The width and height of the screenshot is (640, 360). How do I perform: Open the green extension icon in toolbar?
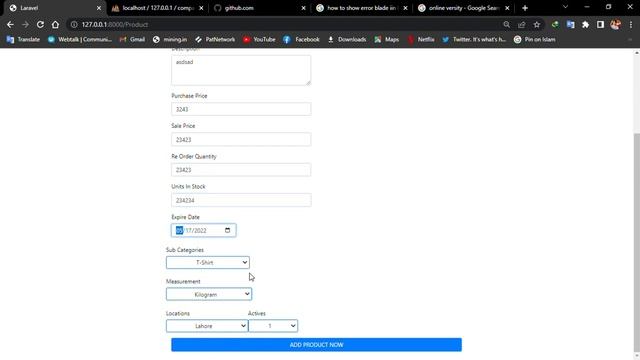(x=555, y=24)
